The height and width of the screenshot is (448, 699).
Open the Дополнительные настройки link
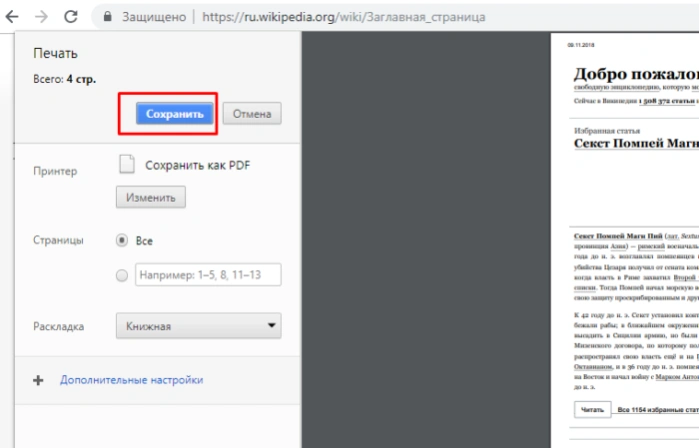coord(132,380)
